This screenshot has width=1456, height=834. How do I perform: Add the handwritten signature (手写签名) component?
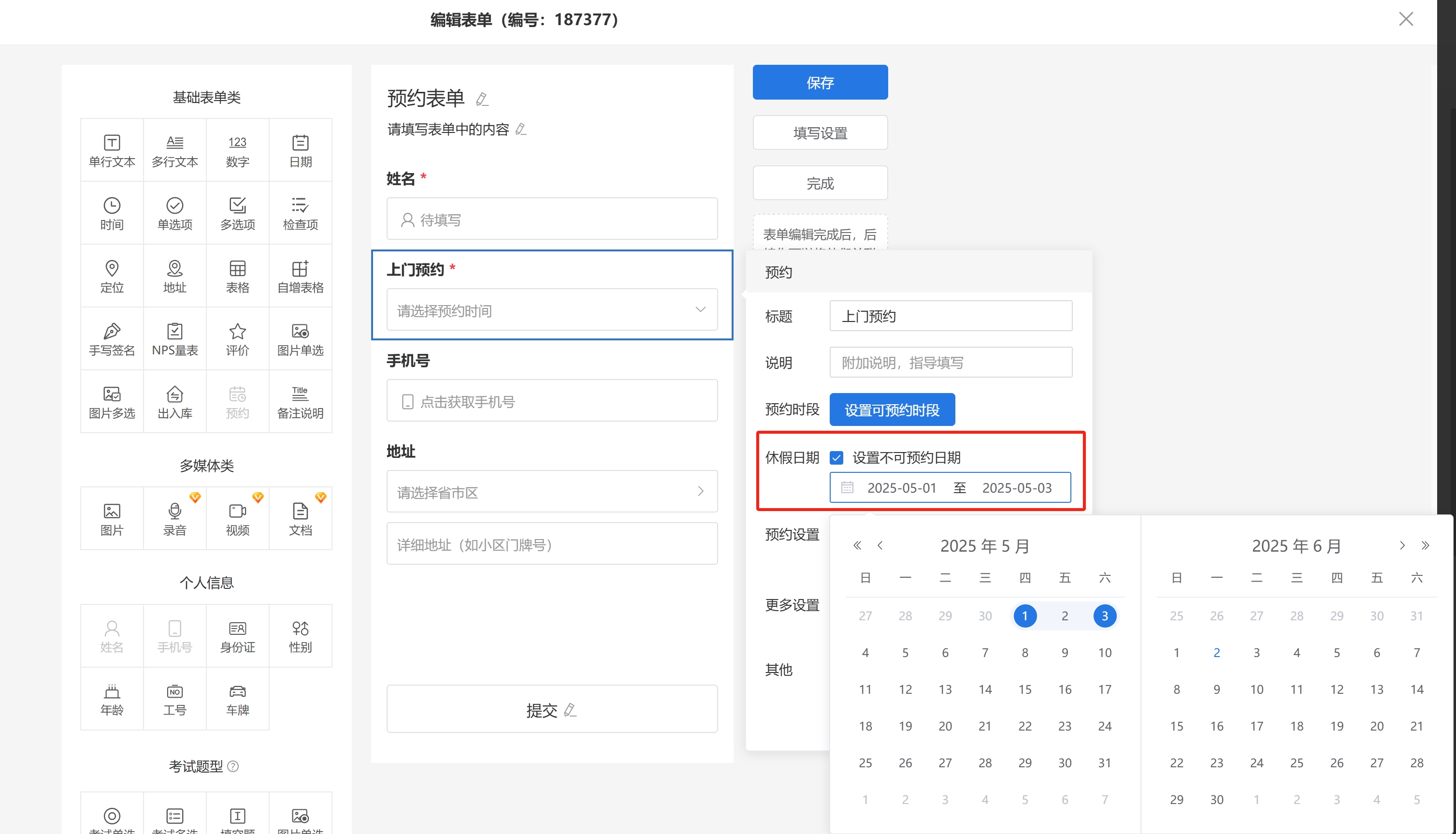point(112,339)
